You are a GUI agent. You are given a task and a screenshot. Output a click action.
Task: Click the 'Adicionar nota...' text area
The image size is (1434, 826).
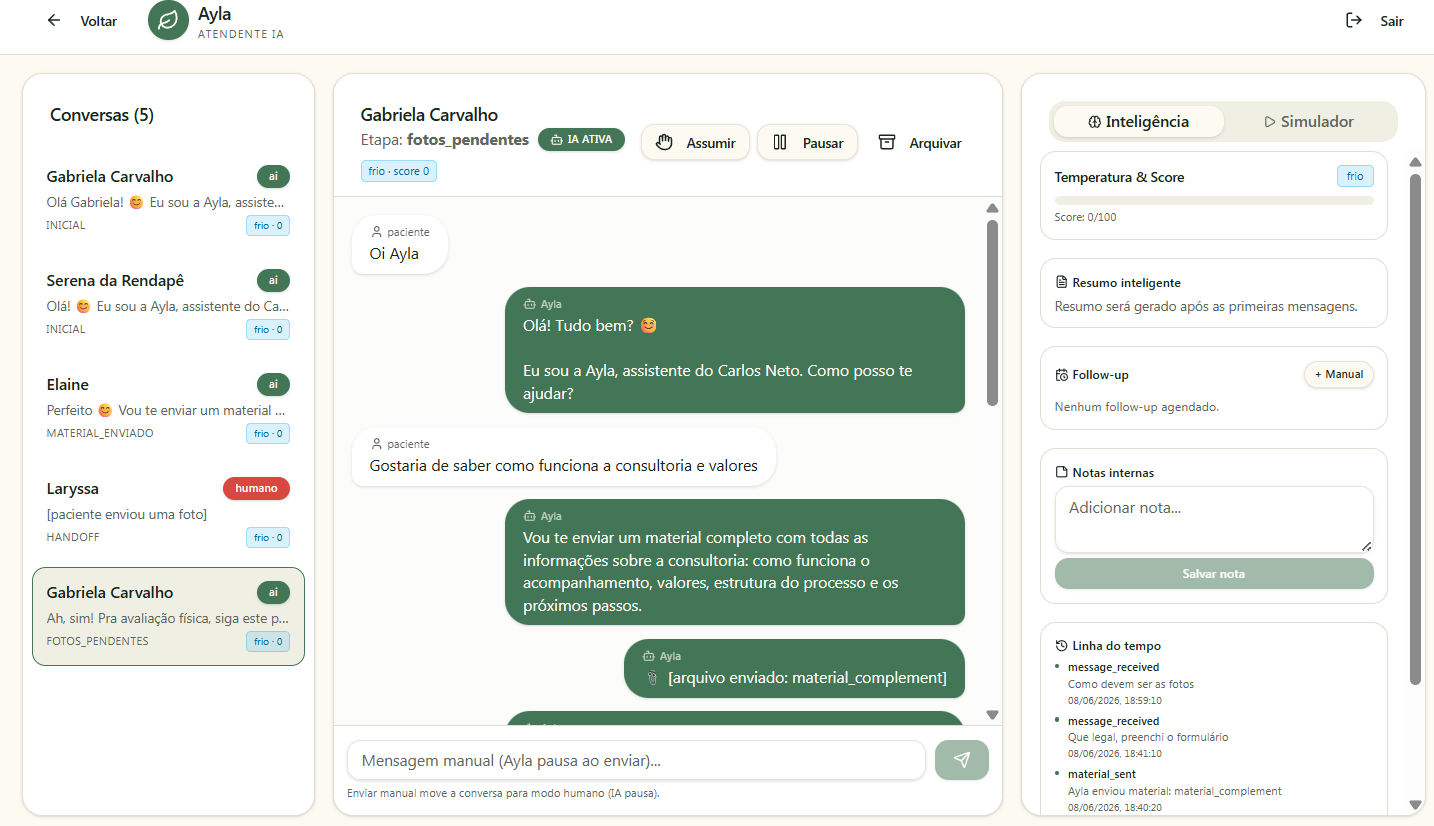pyautogui.click(x=1214, y=519)
